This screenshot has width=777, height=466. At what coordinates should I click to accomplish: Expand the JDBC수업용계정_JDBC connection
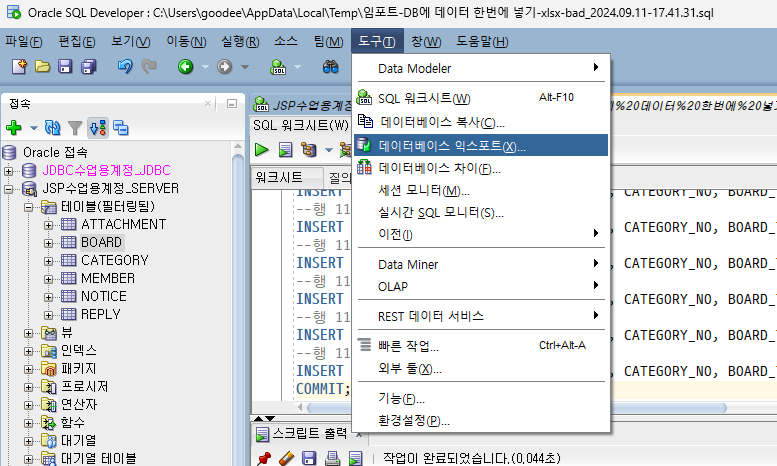tap(8, 171)
